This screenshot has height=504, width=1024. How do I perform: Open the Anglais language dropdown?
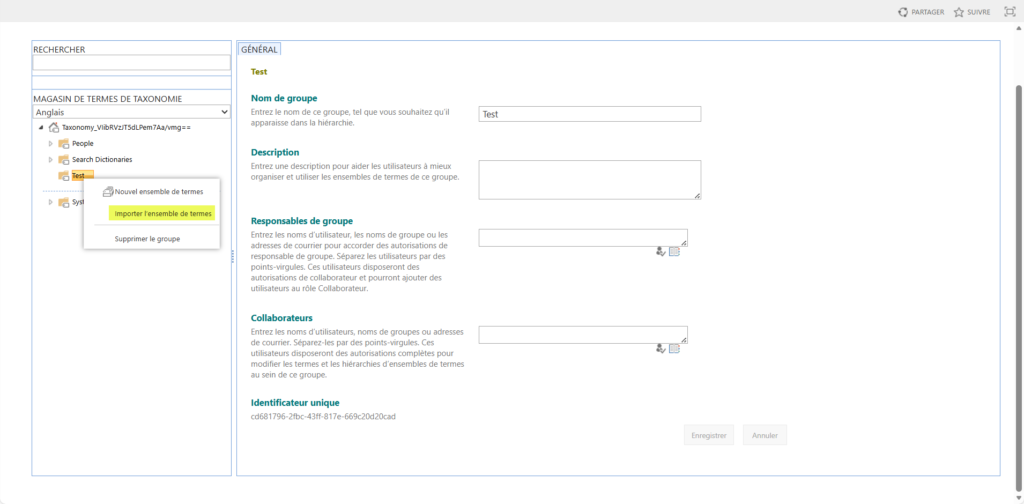tap(131, 112)
